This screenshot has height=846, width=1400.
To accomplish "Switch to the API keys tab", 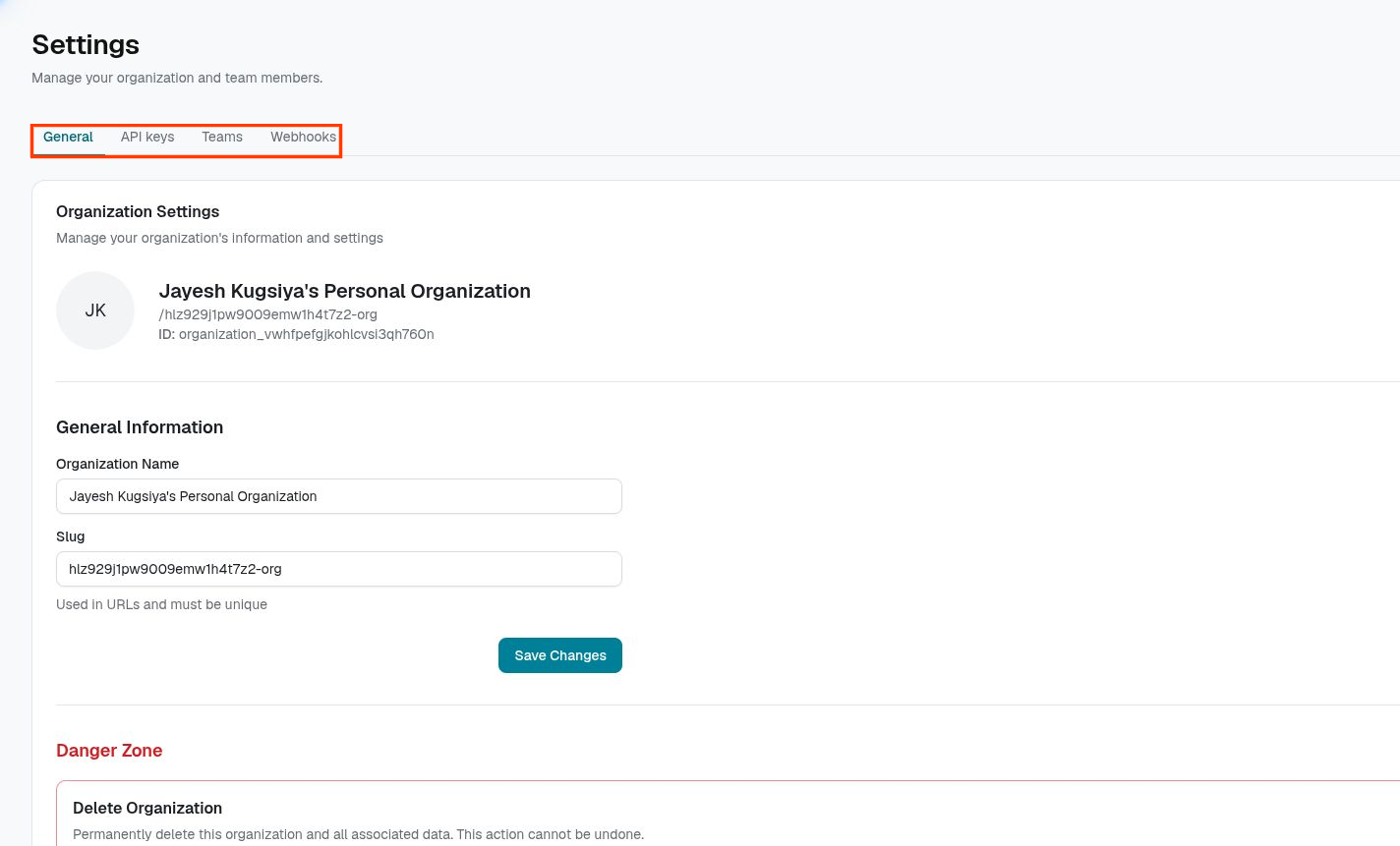I will (x=147, y=138).
